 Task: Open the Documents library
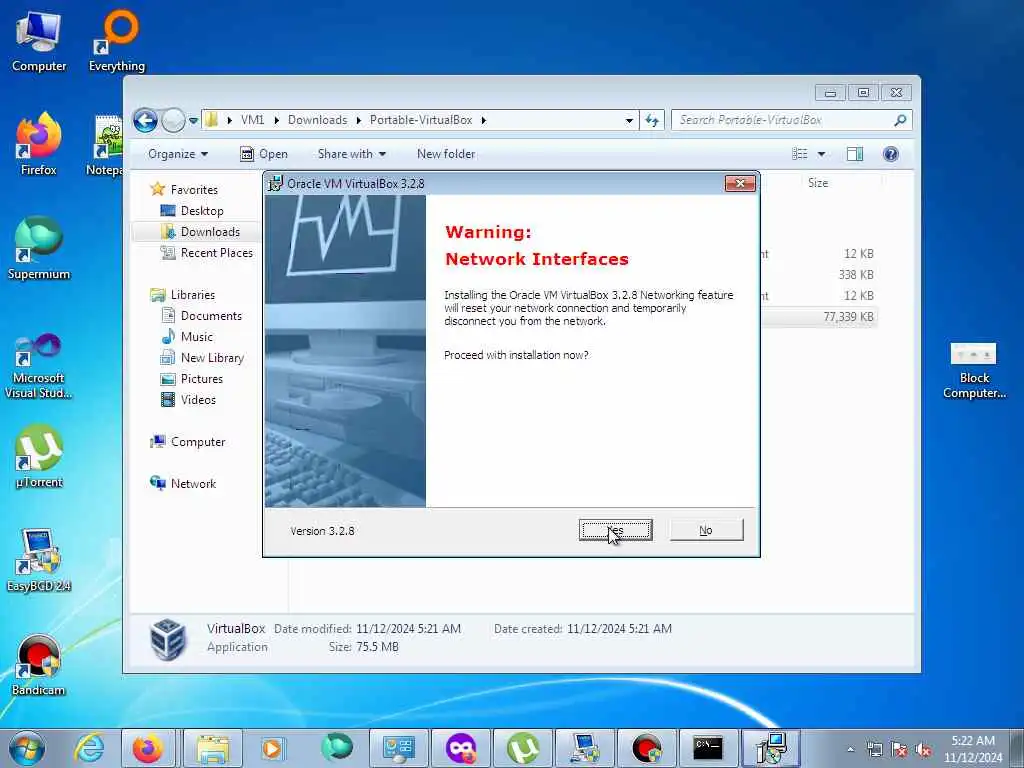tap(210, 315)
